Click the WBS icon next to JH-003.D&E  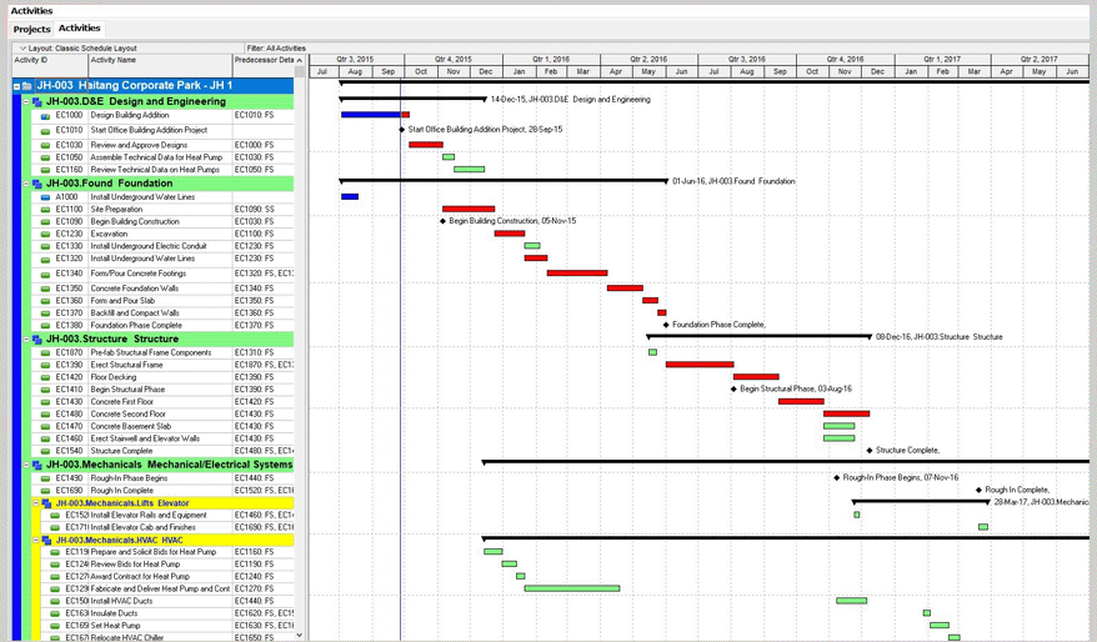pyautogui.click(x=37, y=101)
